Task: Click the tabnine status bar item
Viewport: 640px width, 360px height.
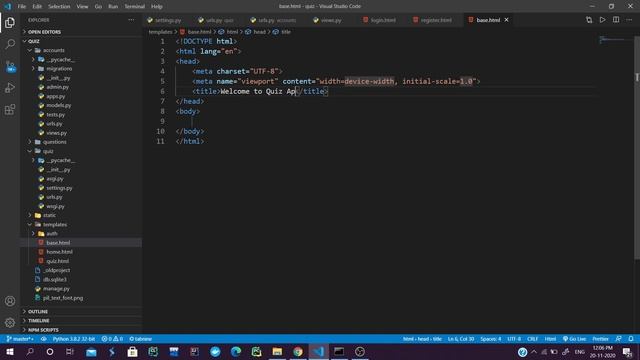Action: point(140,339)
